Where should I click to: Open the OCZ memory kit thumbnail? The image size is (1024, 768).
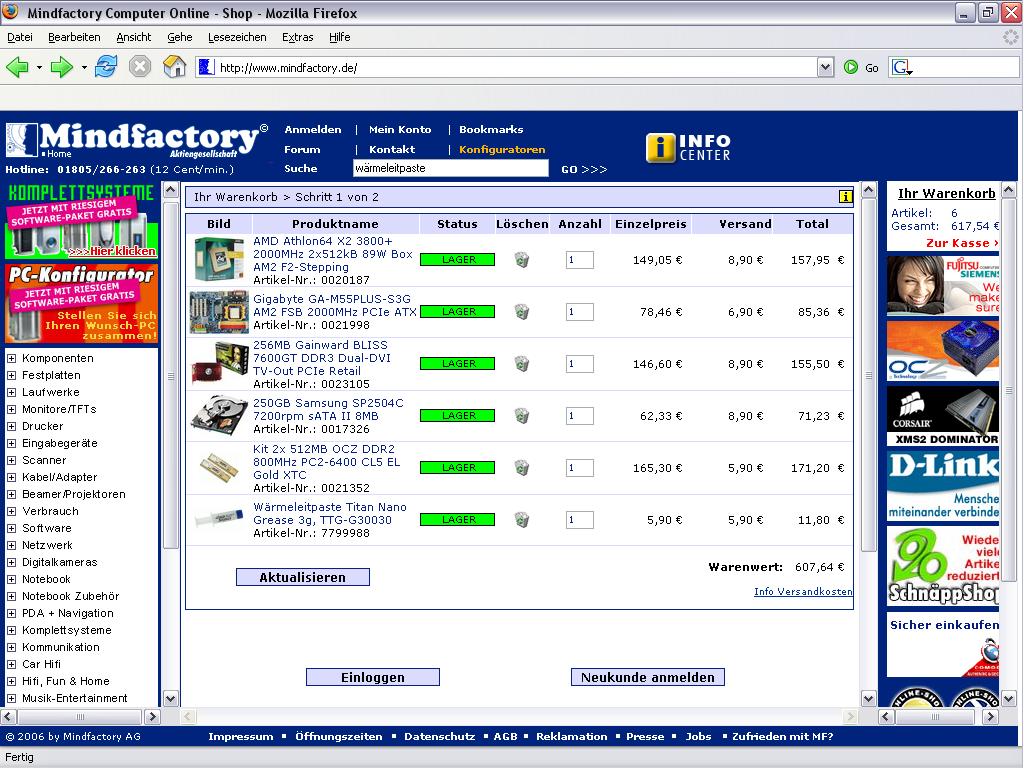tap(219, 467)
